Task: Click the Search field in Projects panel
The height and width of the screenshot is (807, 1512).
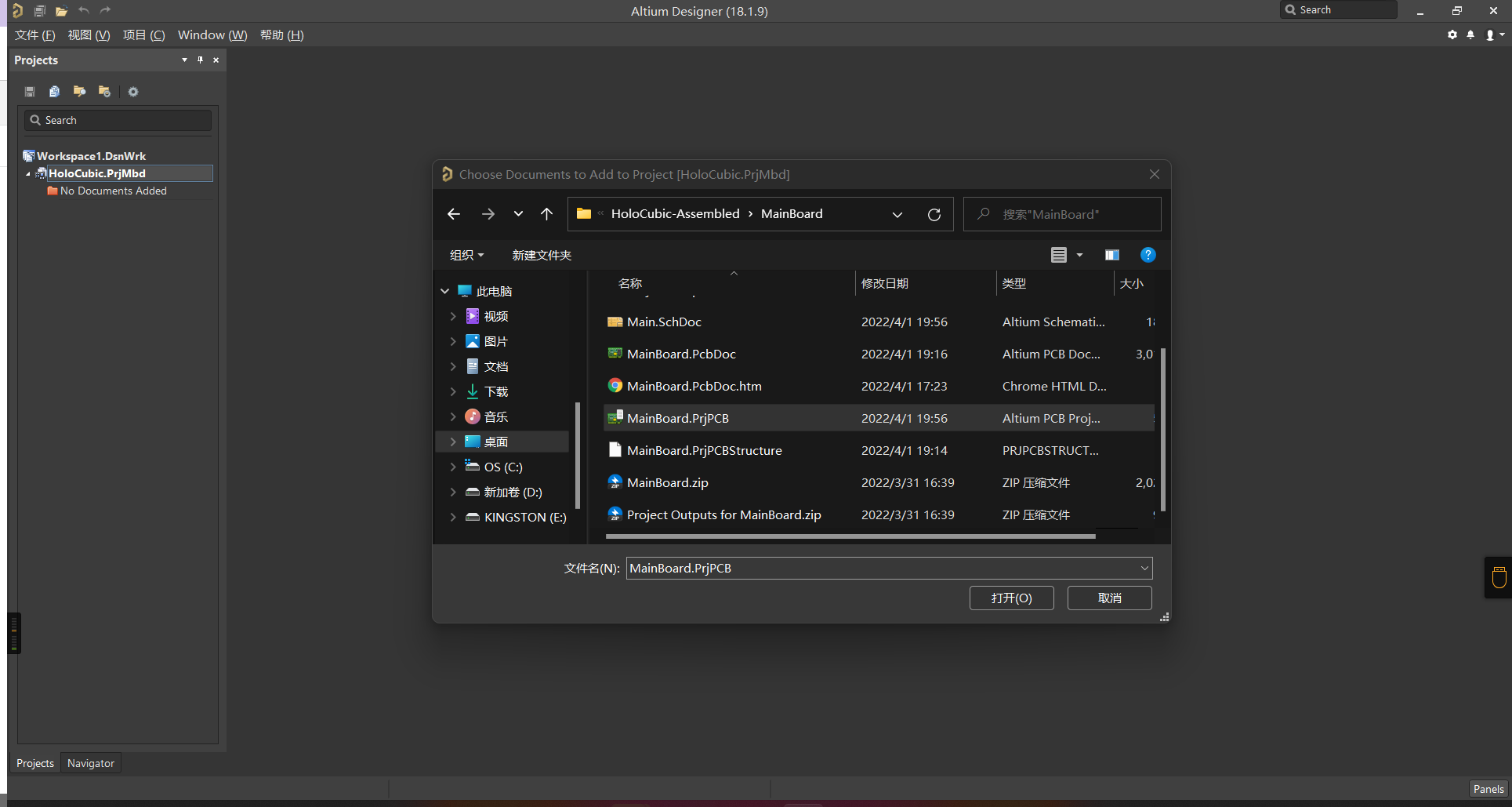Action: click(x=118, y=120)
